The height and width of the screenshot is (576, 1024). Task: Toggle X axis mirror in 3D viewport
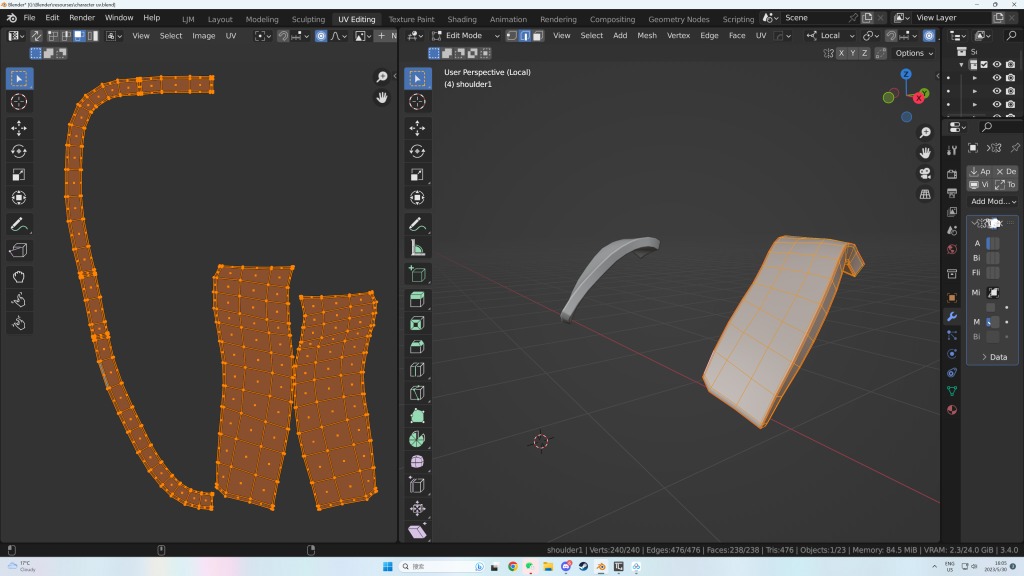tap(841, 53)
